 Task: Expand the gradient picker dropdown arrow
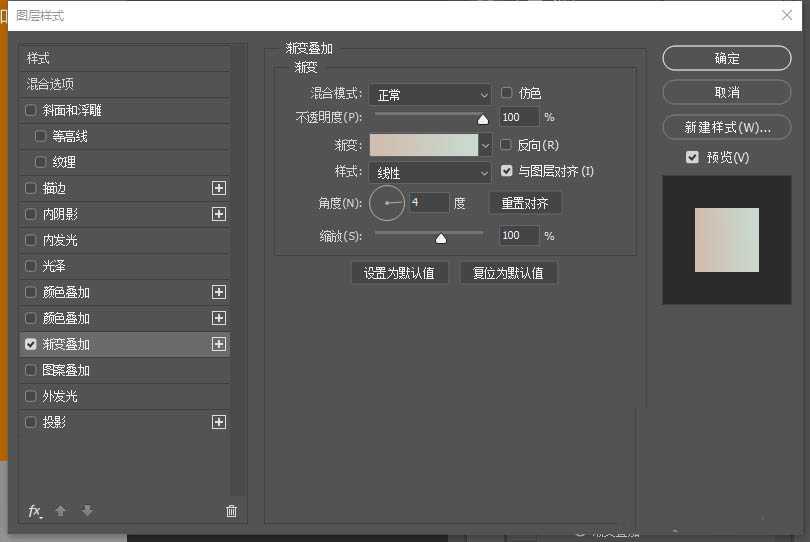pyautogui.click(x=486, y=146)
